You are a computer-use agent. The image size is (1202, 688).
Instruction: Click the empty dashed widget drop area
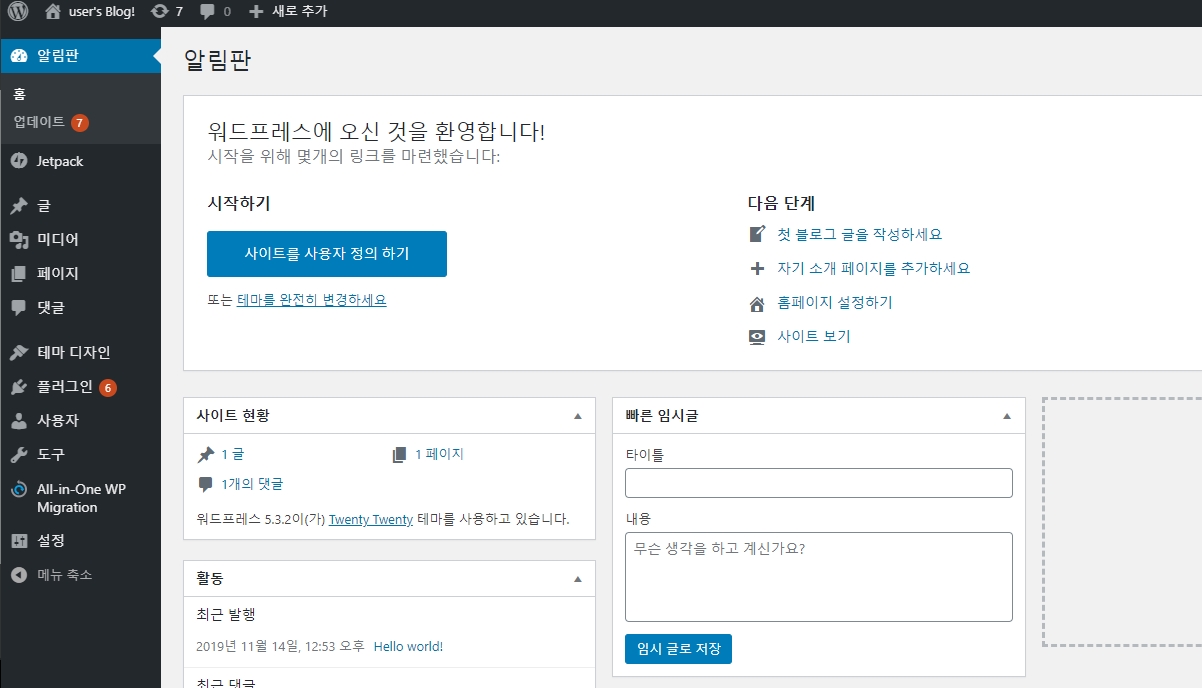point(1122,522)
